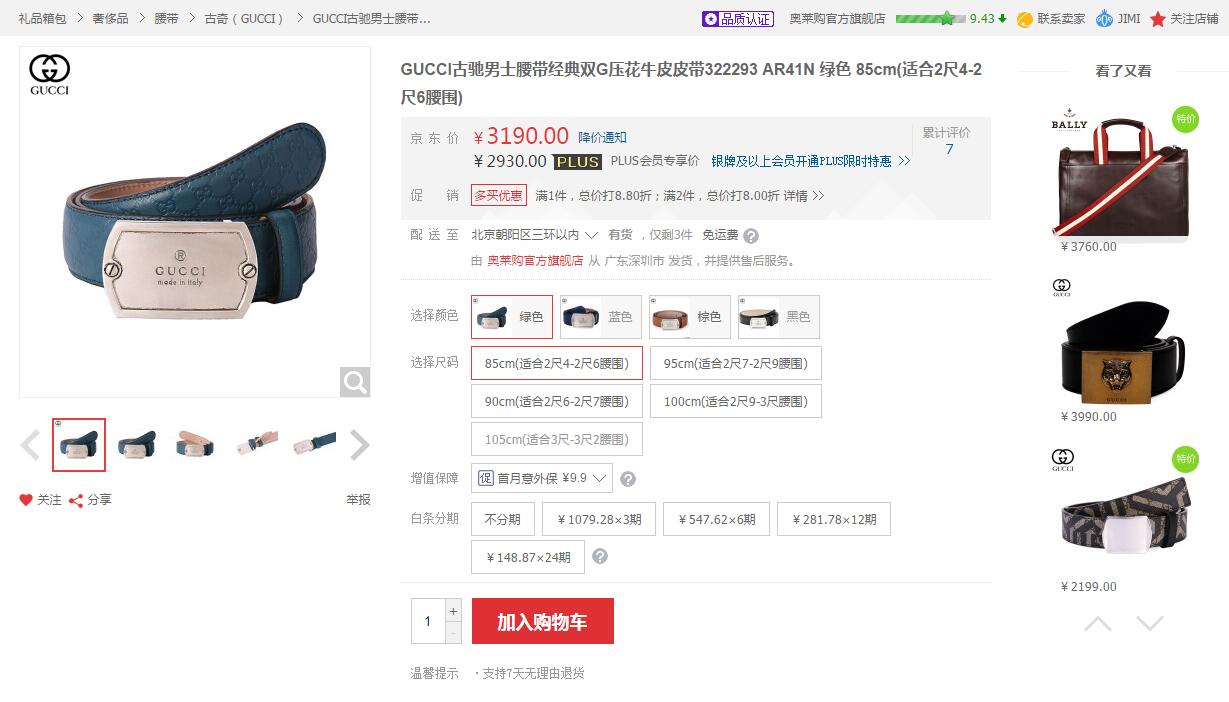Click the 降价通知 price alert link
The height and width of the screenshot is (702, 1229).
point(603,138)
